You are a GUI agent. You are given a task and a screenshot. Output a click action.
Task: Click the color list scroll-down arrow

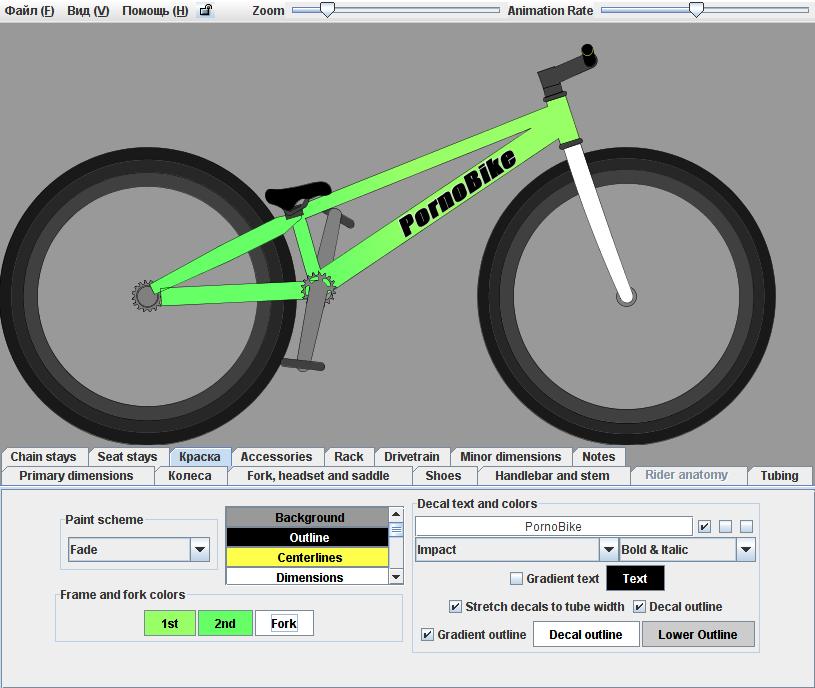point(396,577)
